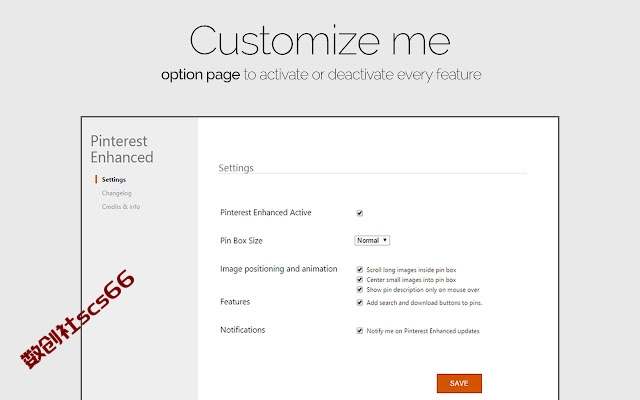
Task: Open the Pin Box Size dropdown showing Normal
Action: [x=372, y=240]
